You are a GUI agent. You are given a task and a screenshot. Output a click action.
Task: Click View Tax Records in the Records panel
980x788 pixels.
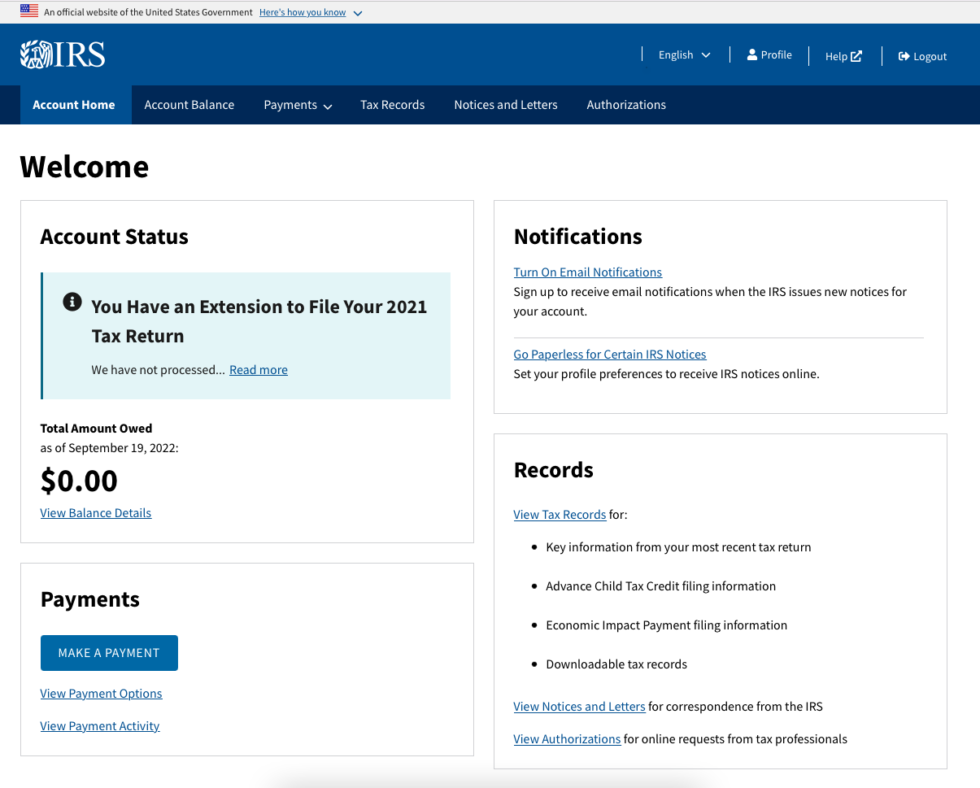click(559, 514)
